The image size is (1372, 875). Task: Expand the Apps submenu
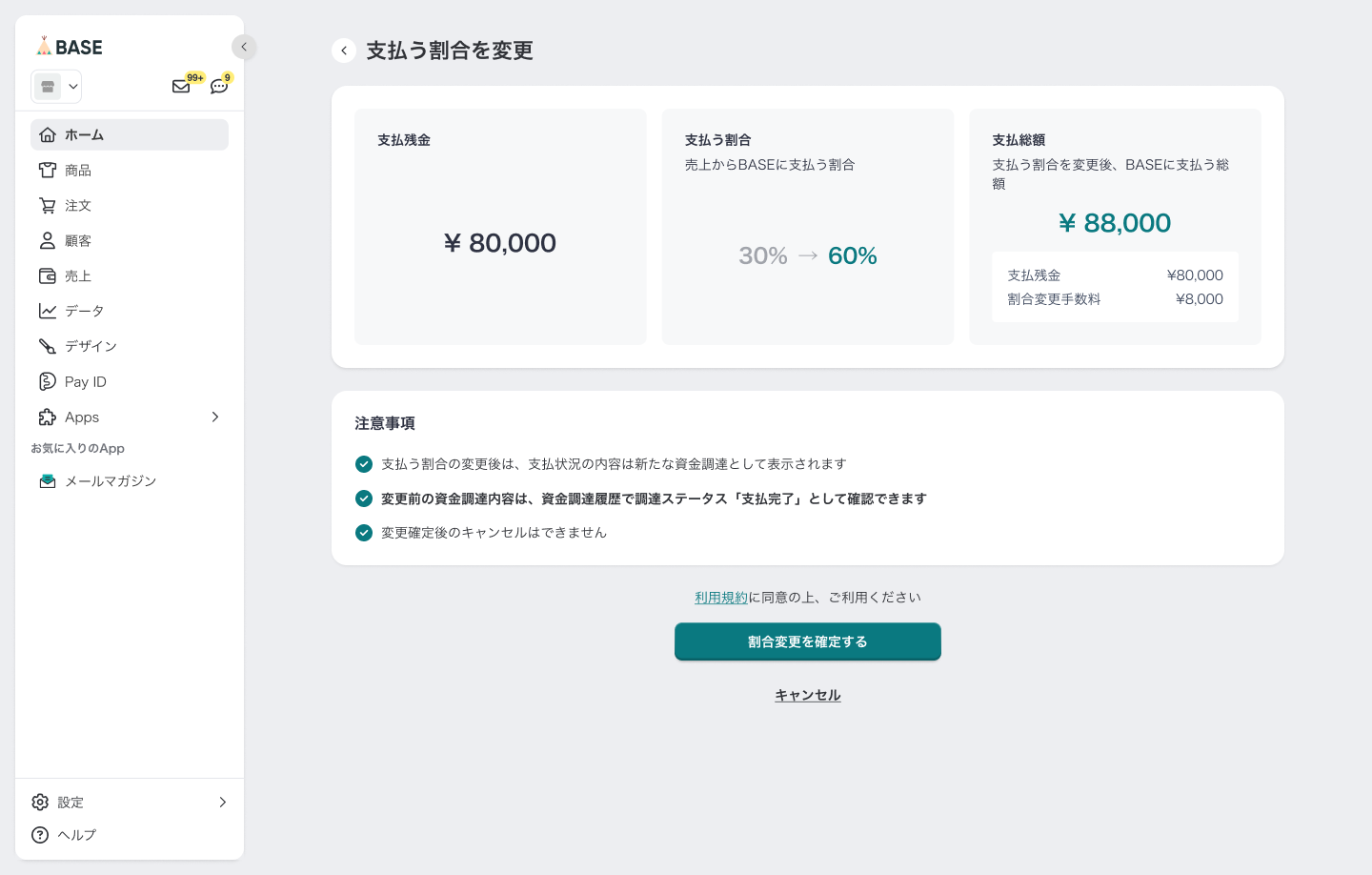coord(215,417)
